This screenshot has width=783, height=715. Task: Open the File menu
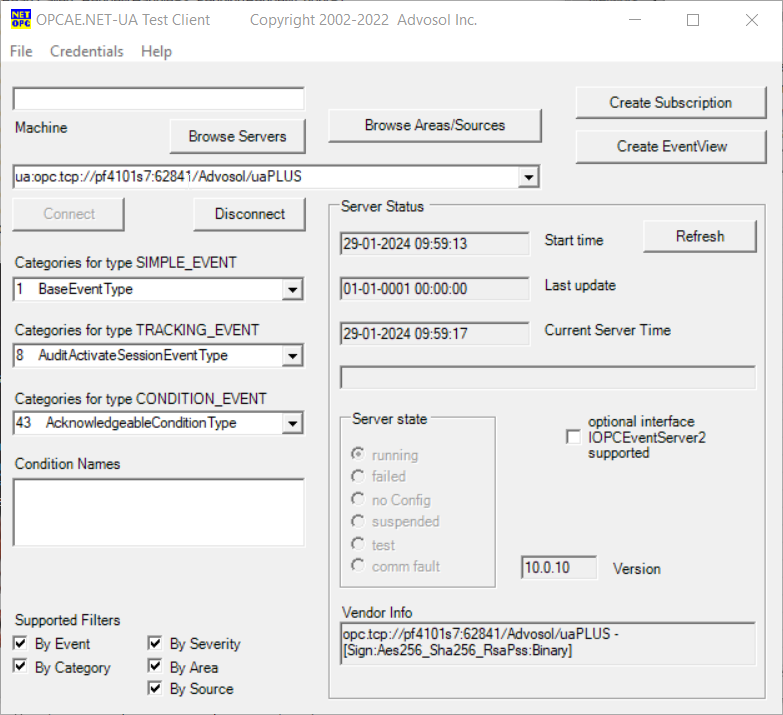coord(21,51)
